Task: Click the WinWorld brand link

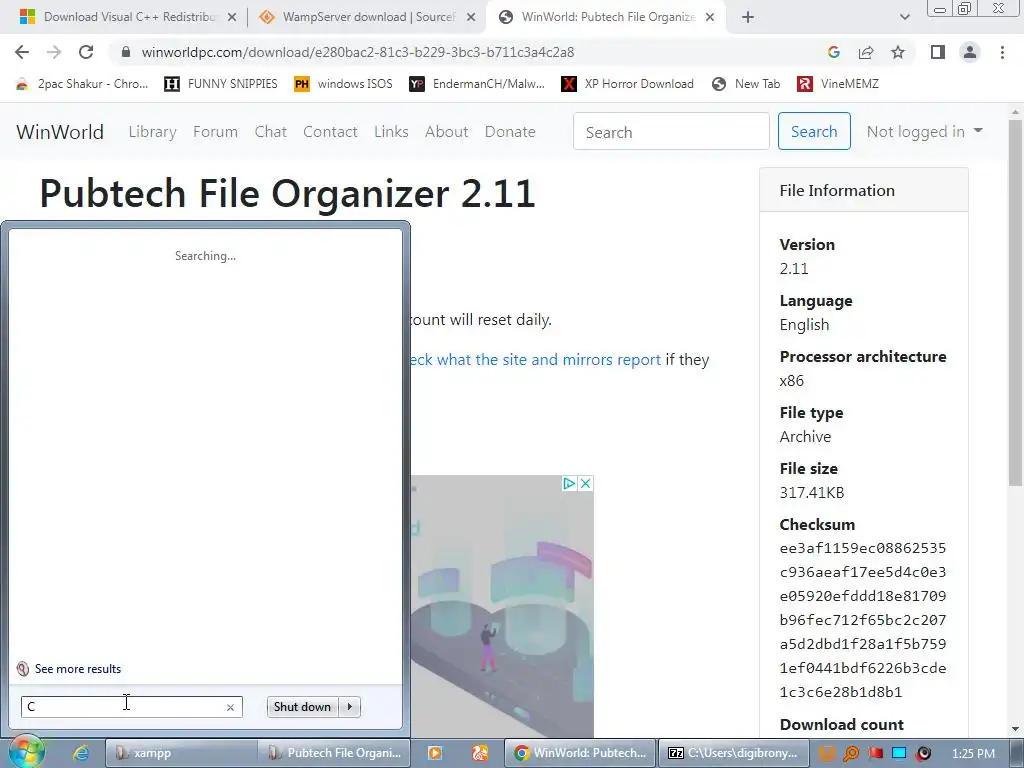Action: [60, 132]
